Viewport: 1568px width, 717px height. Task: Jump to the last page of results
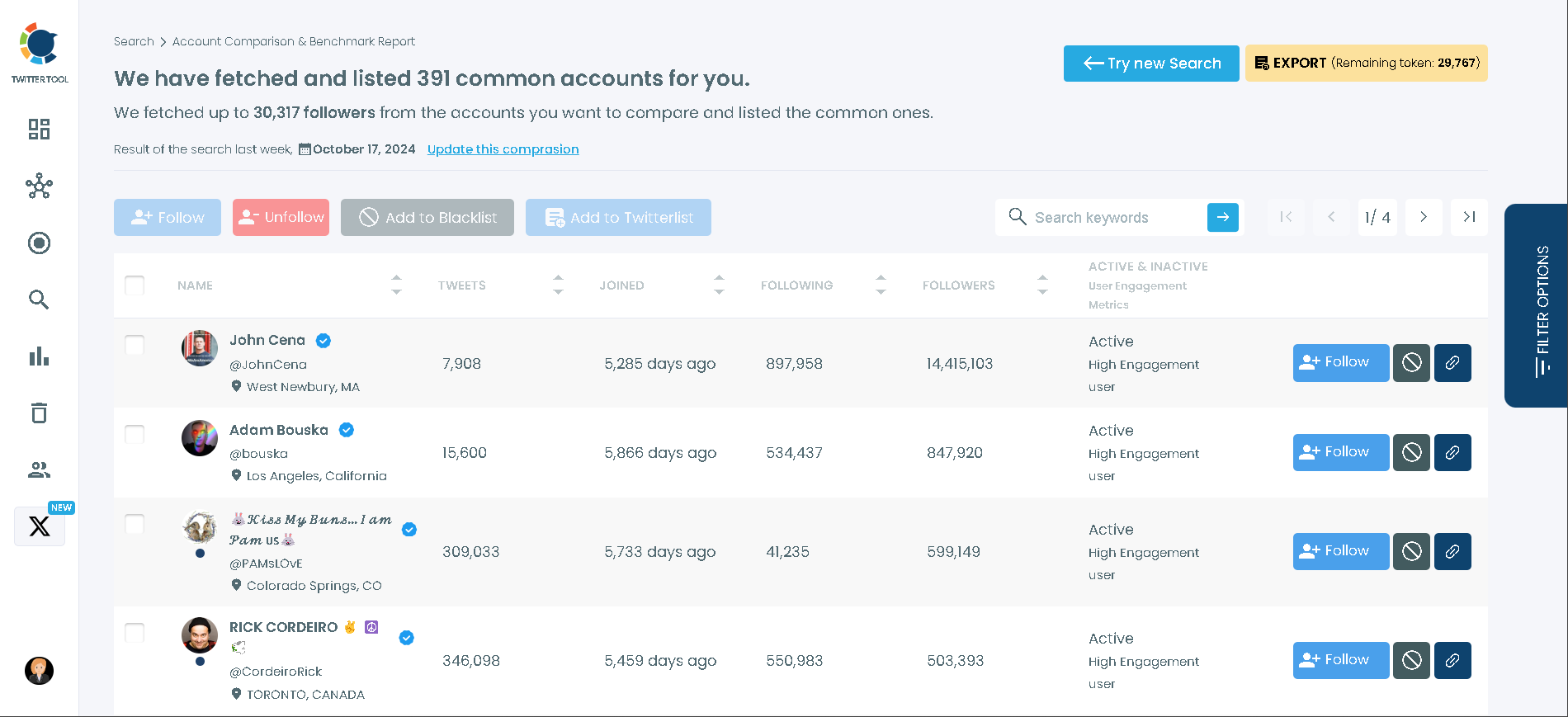[1469, 217]
